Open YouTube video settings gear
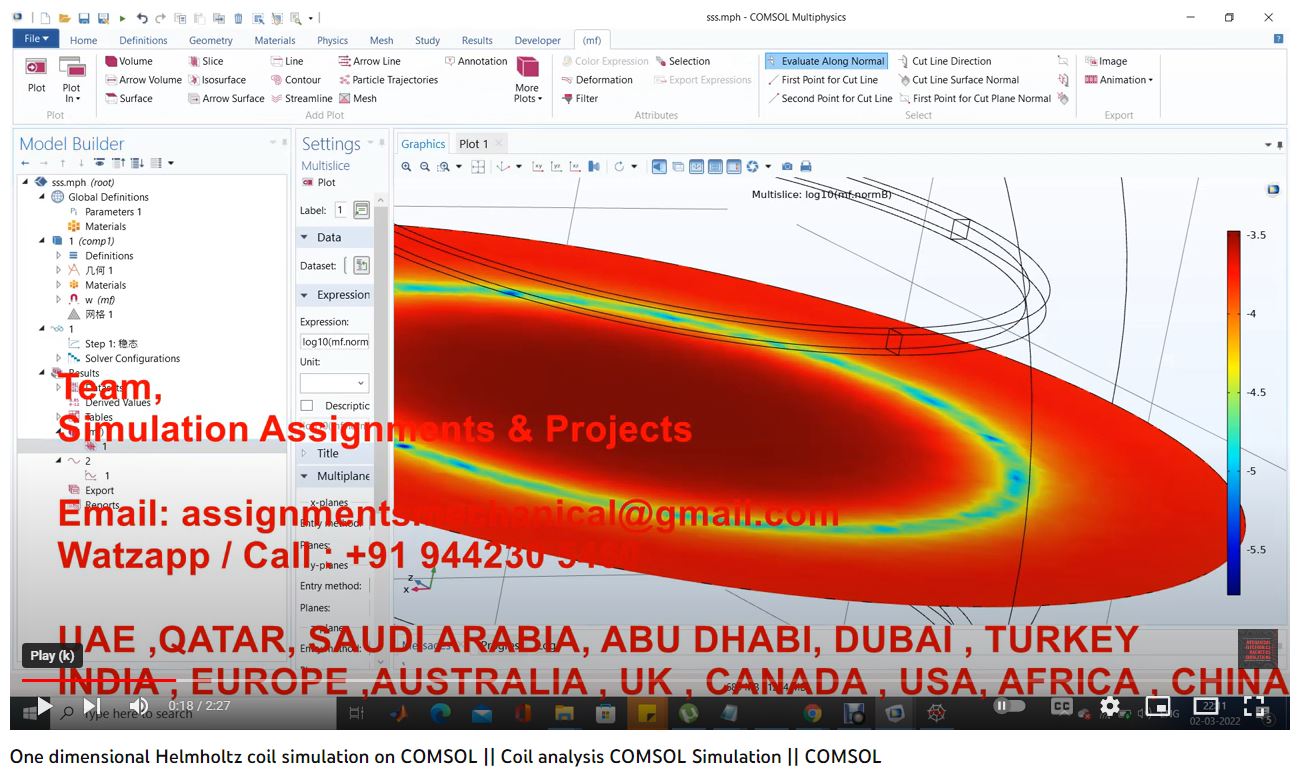The width and height of the screenshot is (1298, 777). tap(1110, 706)
